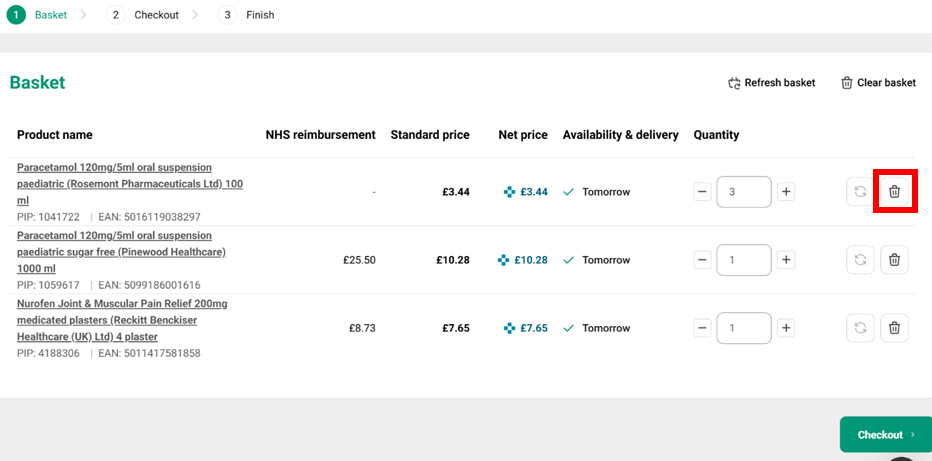This screenshot has height=461, width=932.
Task: Refresh the Nurofen plasters row
Action: pos(859,328)
